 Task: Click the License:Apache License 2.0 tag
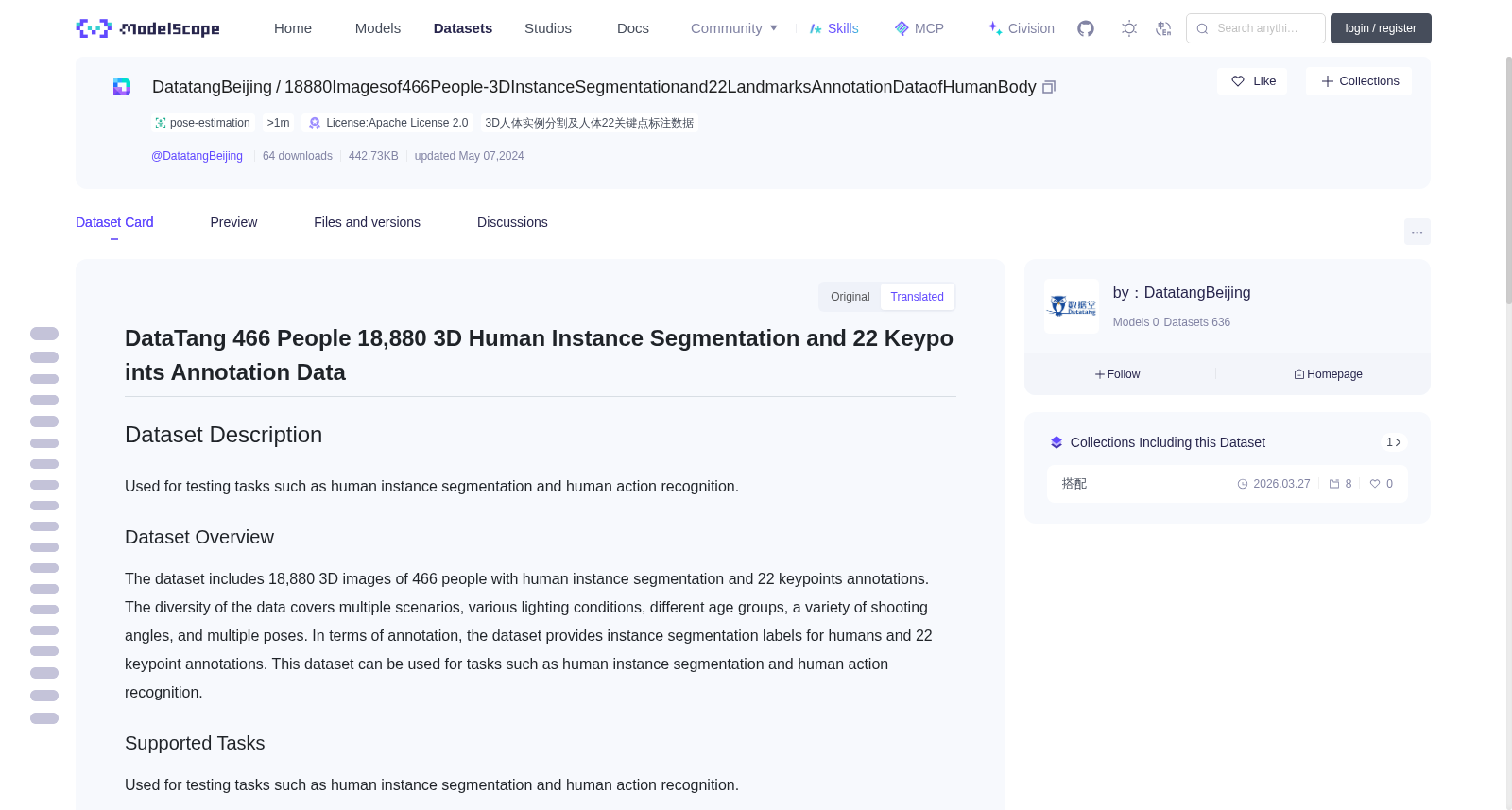point(388,123)
